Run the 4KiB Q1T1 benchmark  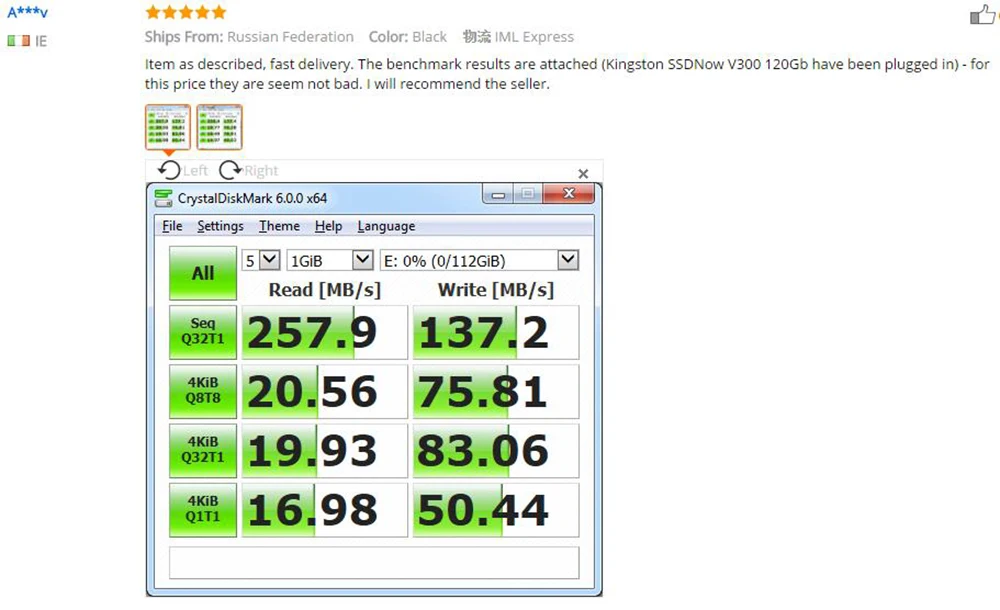point(203,509)
